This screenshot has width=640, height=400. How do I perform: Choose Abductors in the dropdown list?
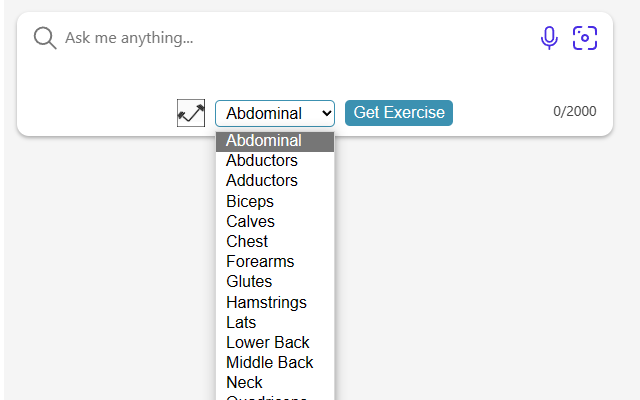pos(262,161)
